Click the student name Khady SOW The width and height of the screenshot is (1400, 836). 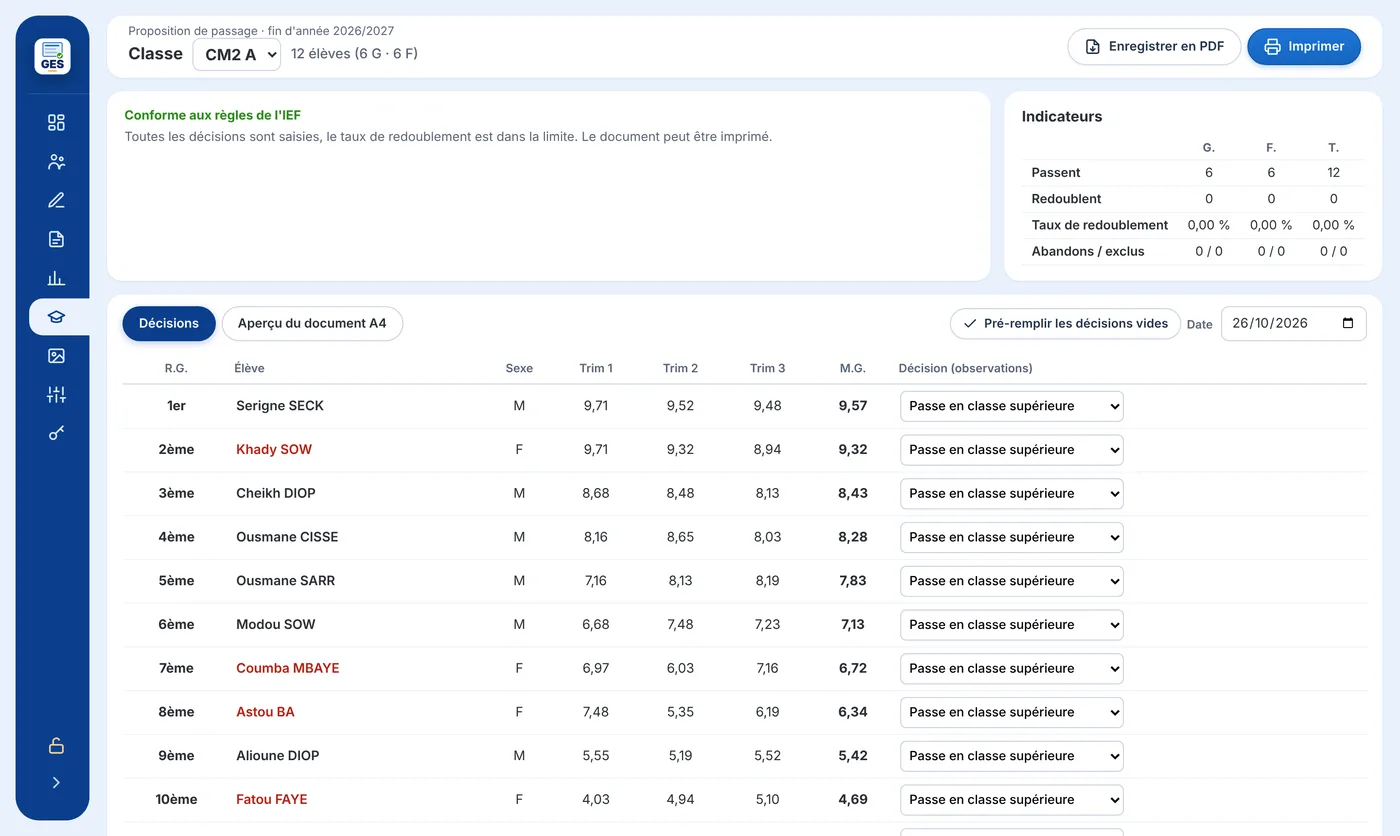tap(274, 450)
